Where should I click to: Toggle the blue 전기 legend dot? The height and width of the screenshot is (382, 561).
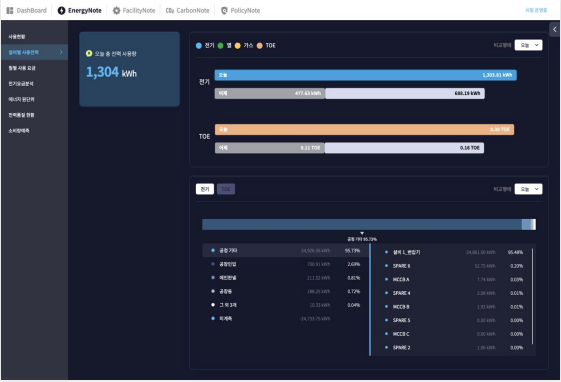199,45
